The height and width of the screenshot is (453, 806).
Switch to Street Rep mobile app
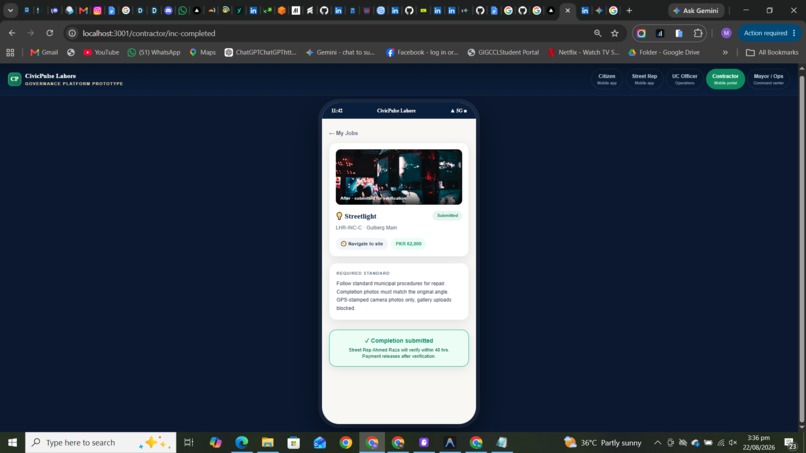tap(644, 79)
